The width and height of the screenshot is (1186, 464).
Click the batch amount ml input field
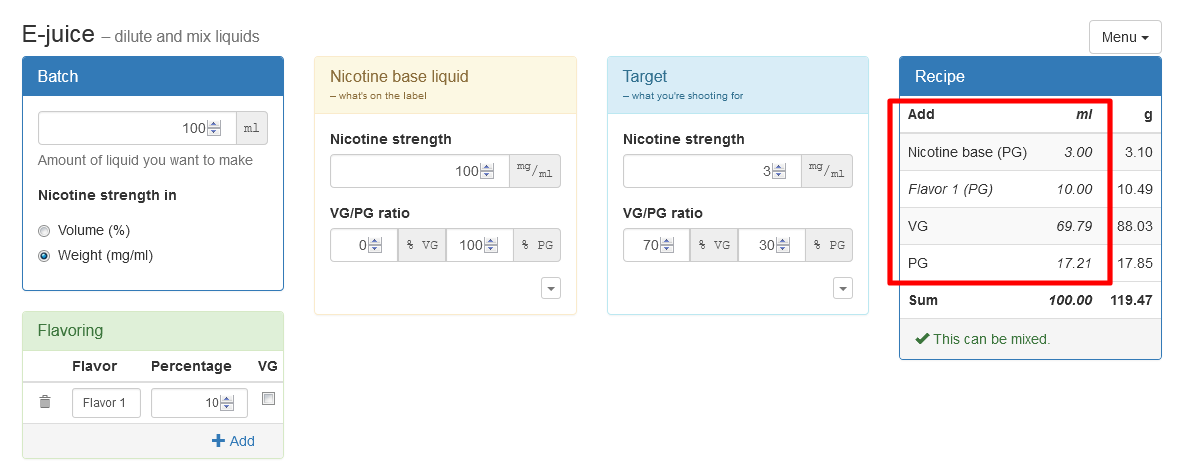pos(138,128)
